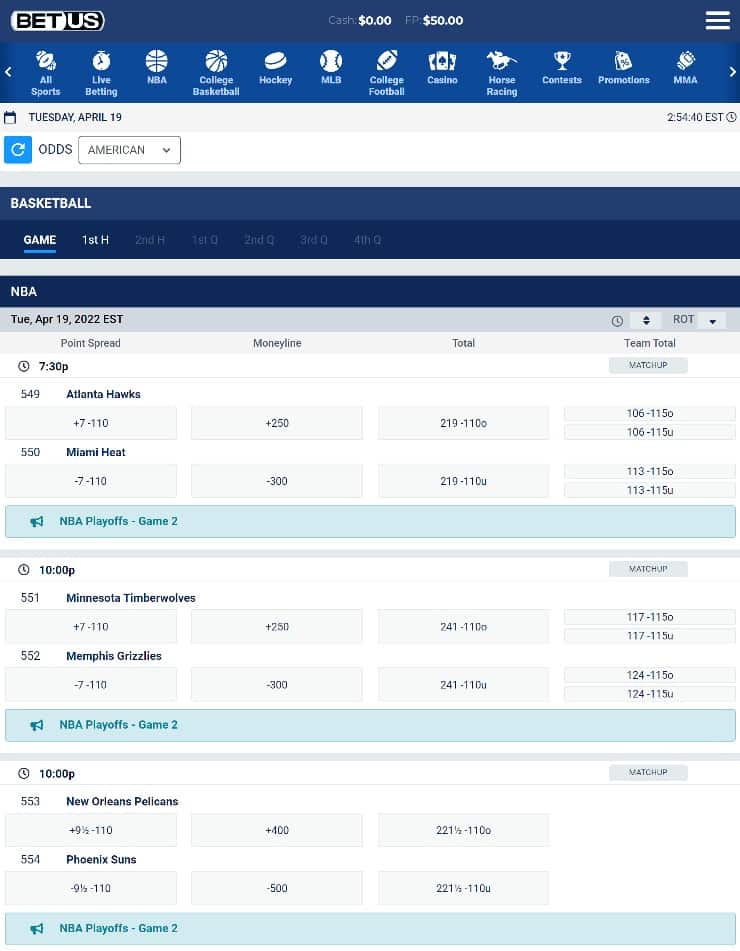Select NBA in the sports bar

pyautogui.click(x=156, y=67)
